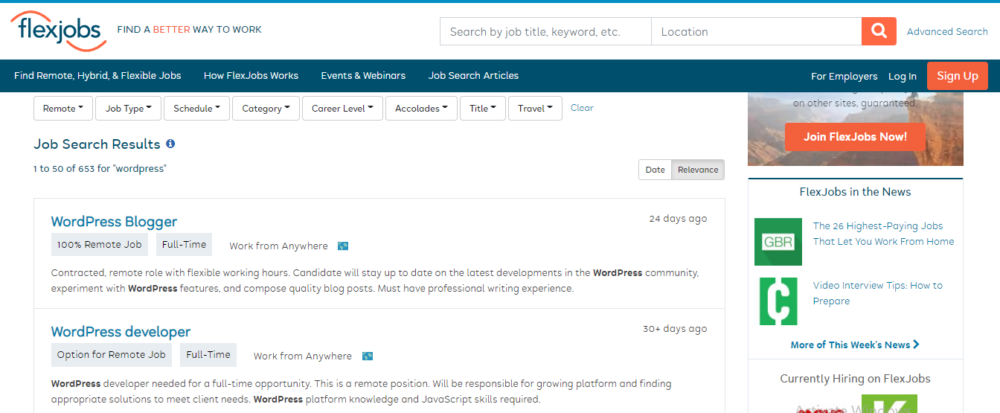1000x413 pixels.
Task: Click the Log In link
Action: point(902,76)
